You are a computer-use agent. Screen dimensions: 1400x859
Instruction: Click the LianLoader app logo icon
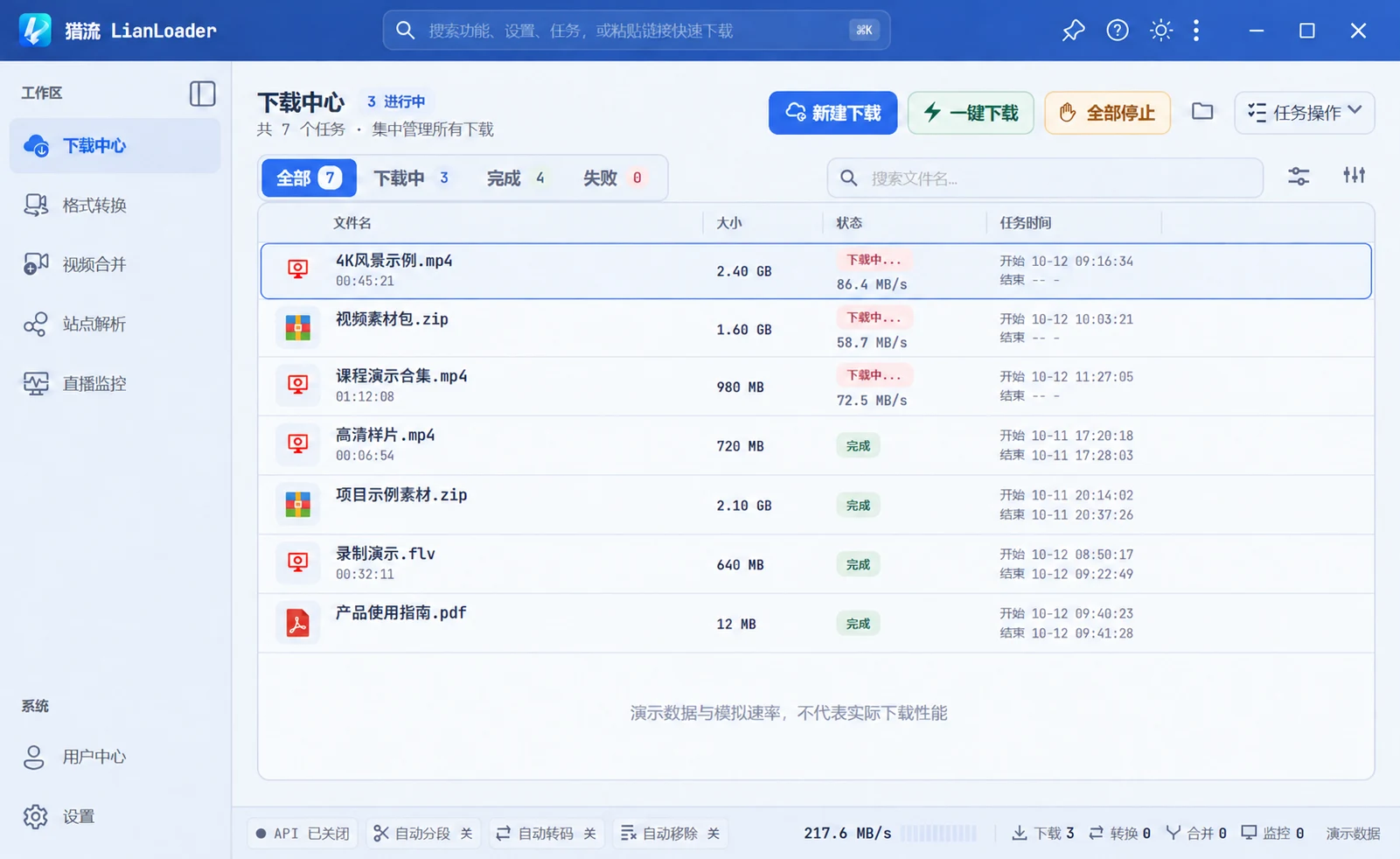[35, 30]
